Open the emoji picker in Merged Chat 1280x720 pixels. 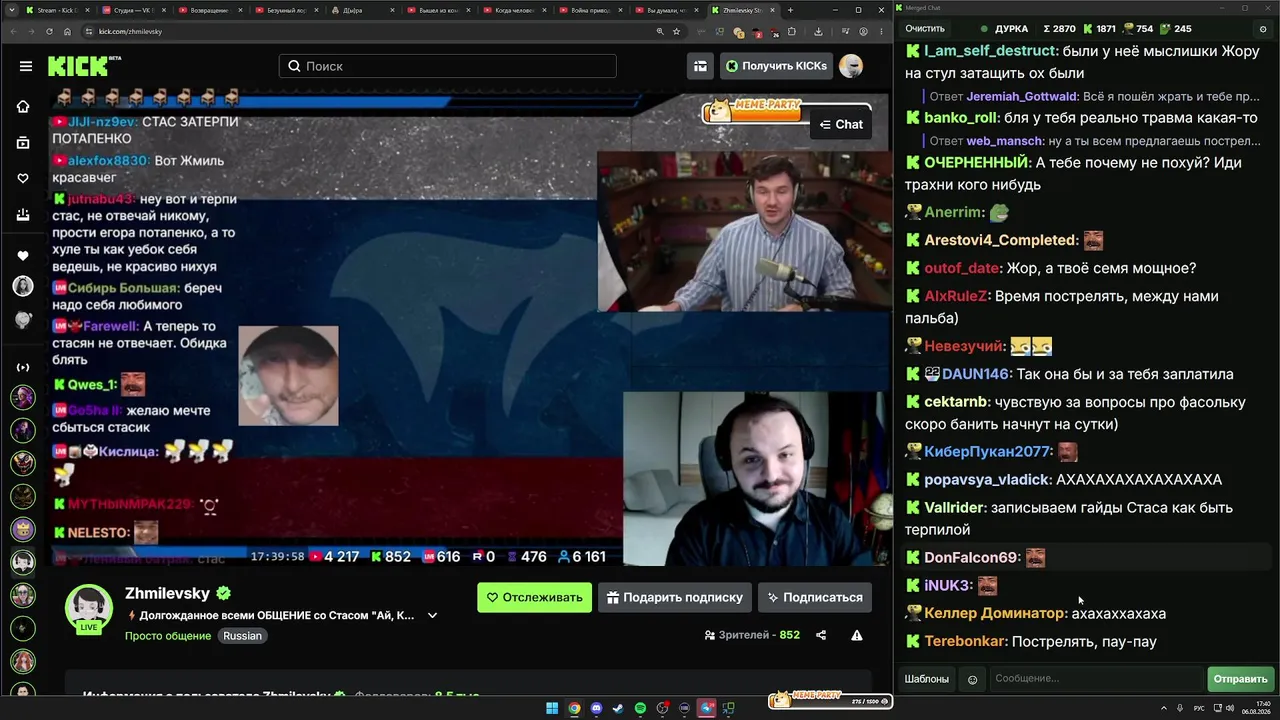pyautogui.click(x=972, y=680)
